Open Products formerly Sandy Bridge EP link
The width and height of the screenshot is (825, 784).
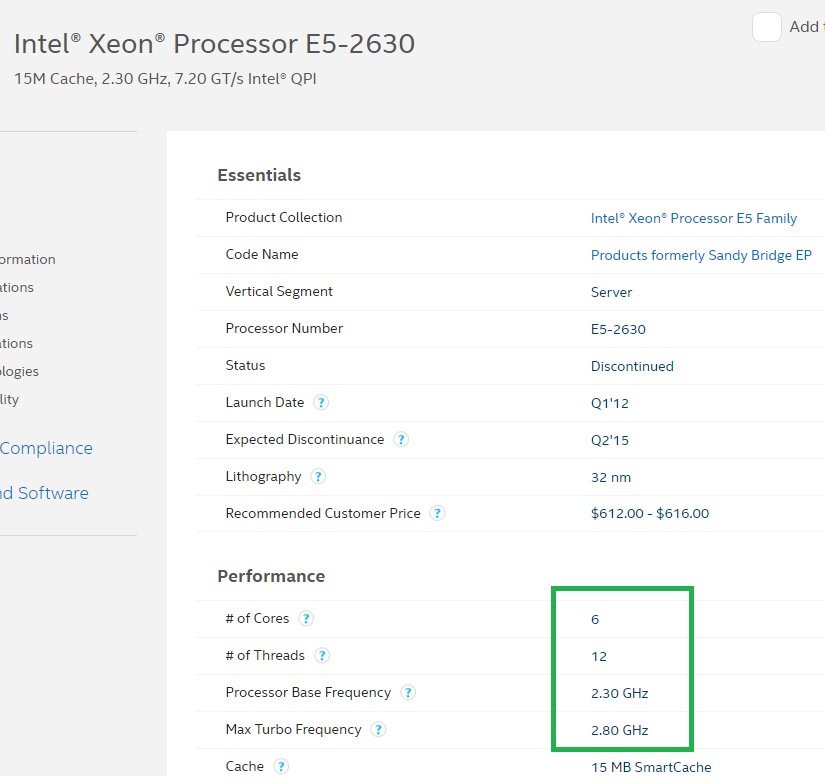[x=701, y=255]
